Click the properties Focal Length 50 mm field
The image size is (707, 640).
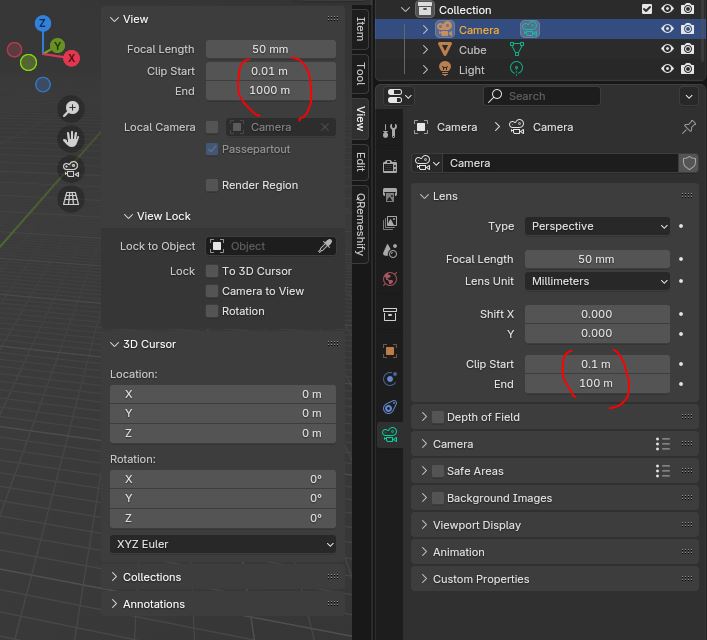[x=597, y=259]
